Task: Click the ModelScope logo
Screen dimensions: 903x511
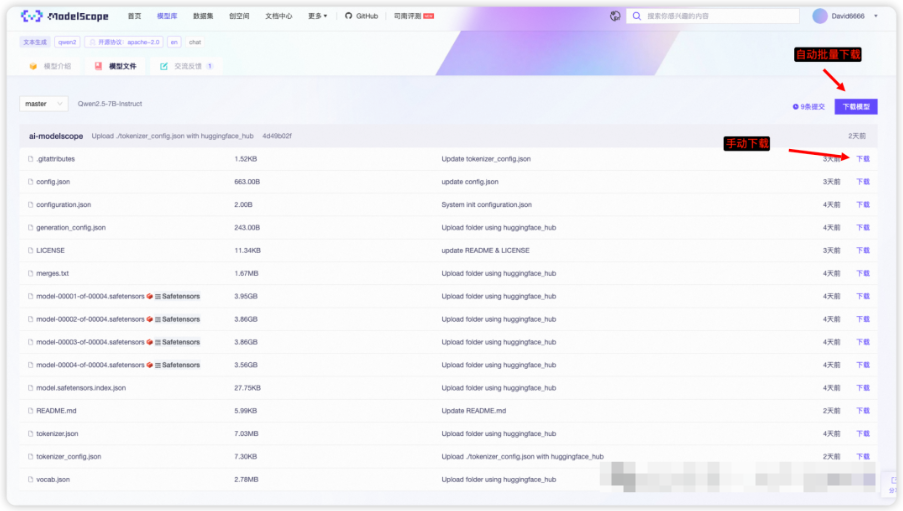Action: (64, 16)
